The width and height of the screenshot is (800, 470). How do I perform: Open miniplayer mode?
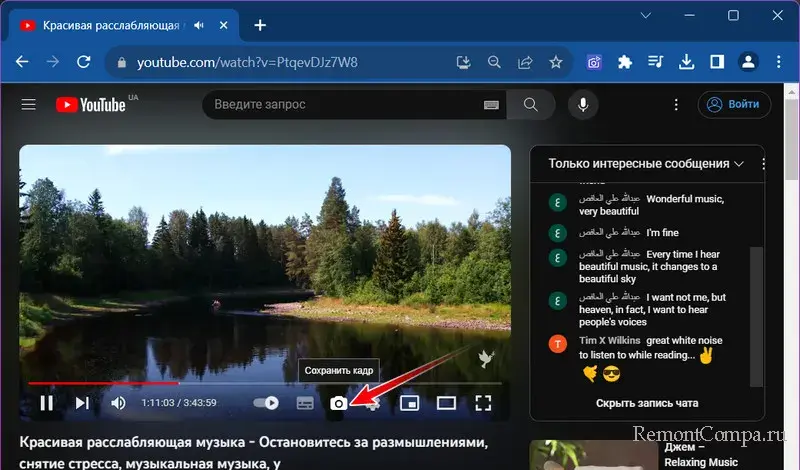point(409,403)
